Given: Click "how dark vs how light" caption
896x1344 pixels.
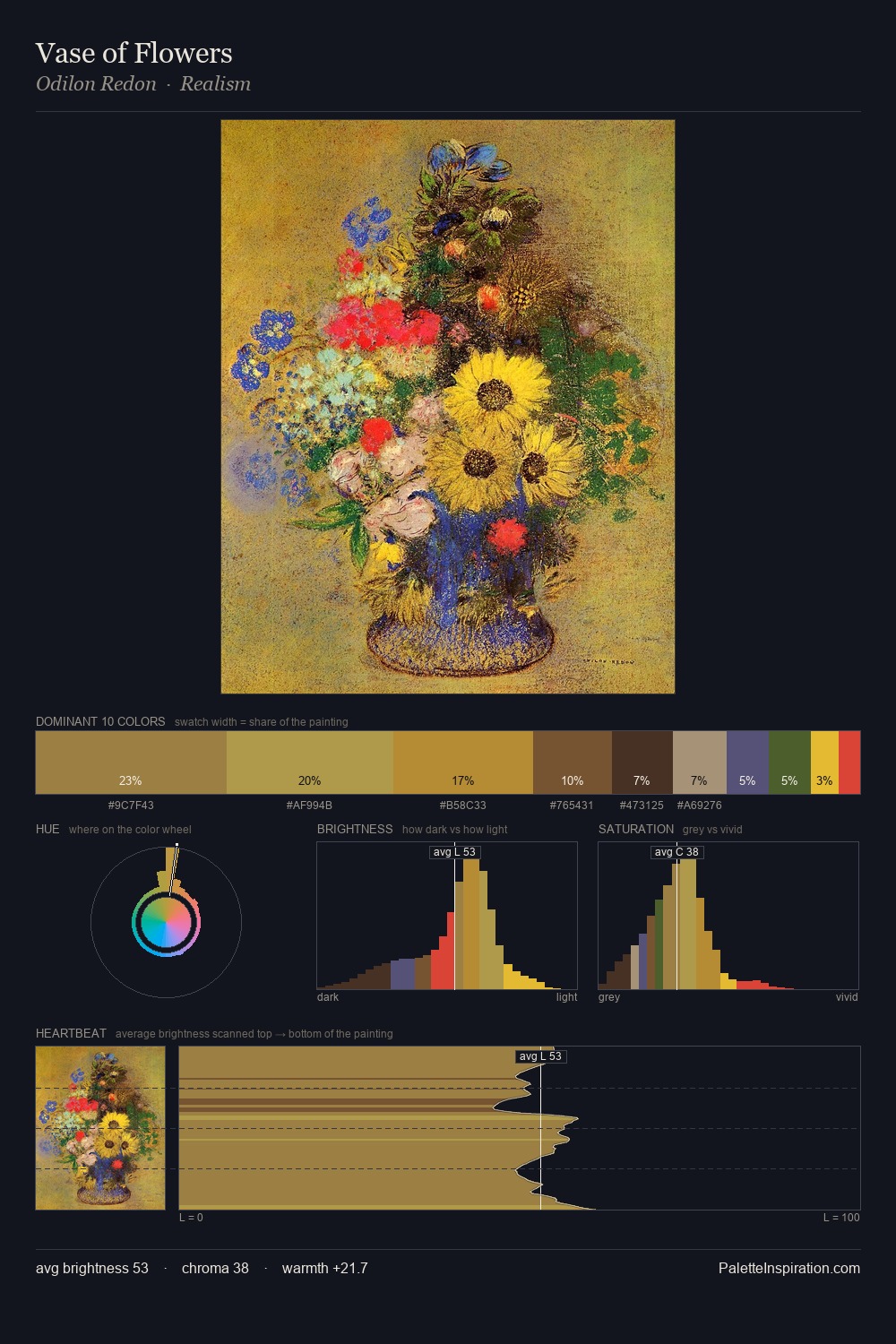Looking at the screenshot, I should (x=454, y=830).
